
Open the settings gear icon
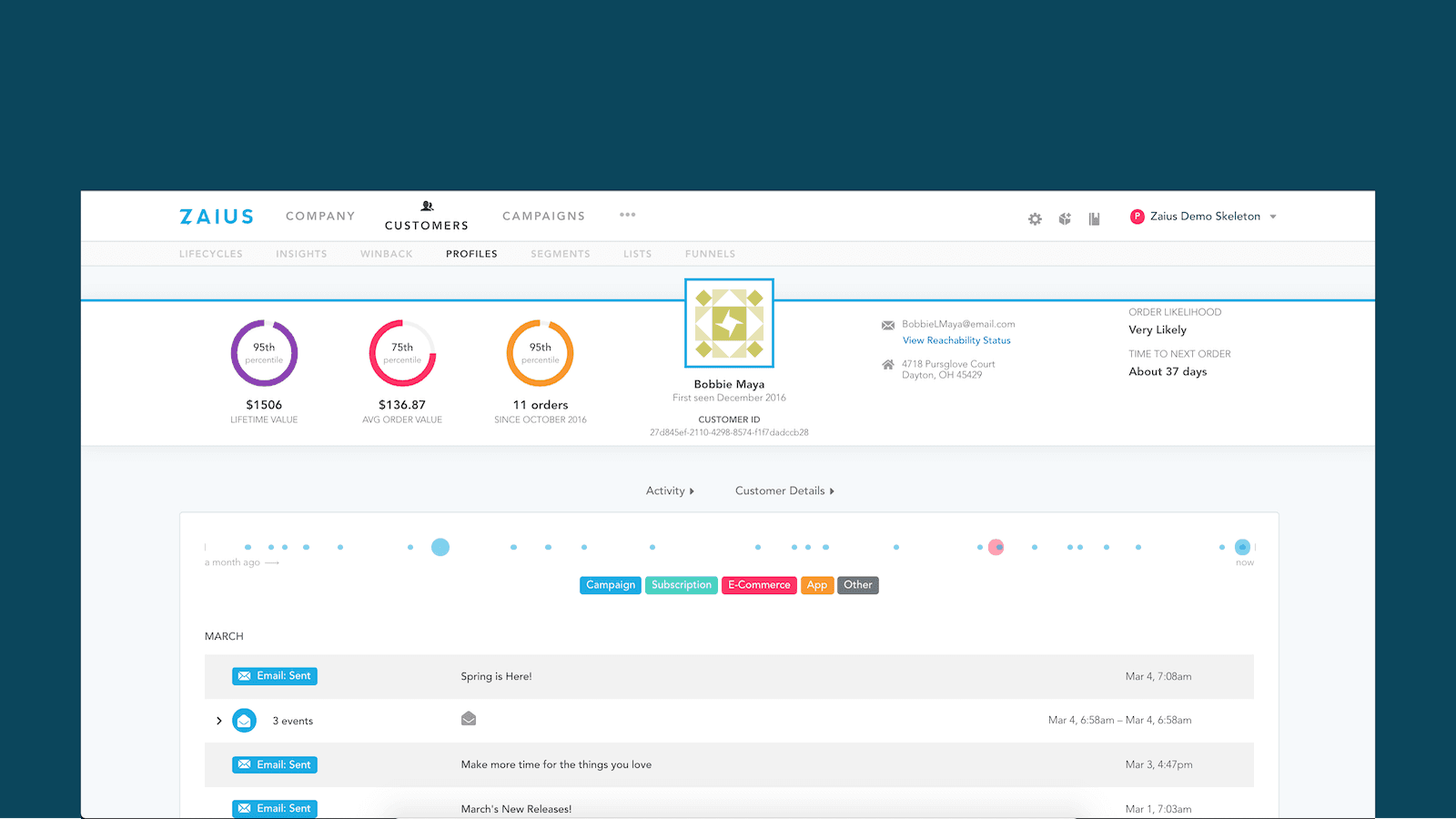pyautogui.click(x=1035, y=218)
